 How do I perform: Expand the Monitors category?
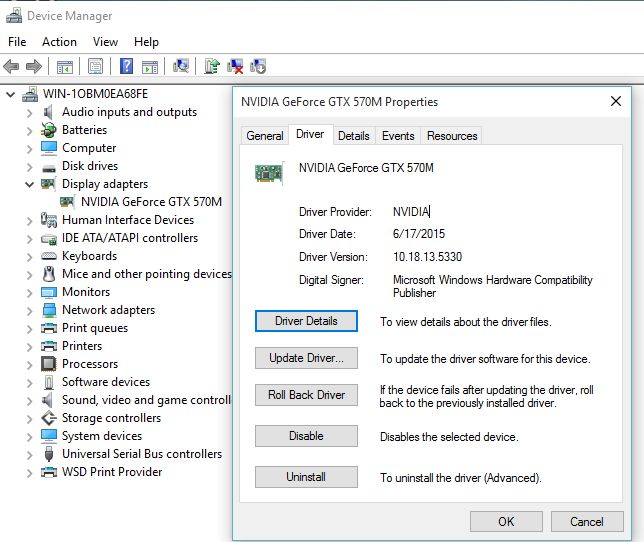(29, 293)
